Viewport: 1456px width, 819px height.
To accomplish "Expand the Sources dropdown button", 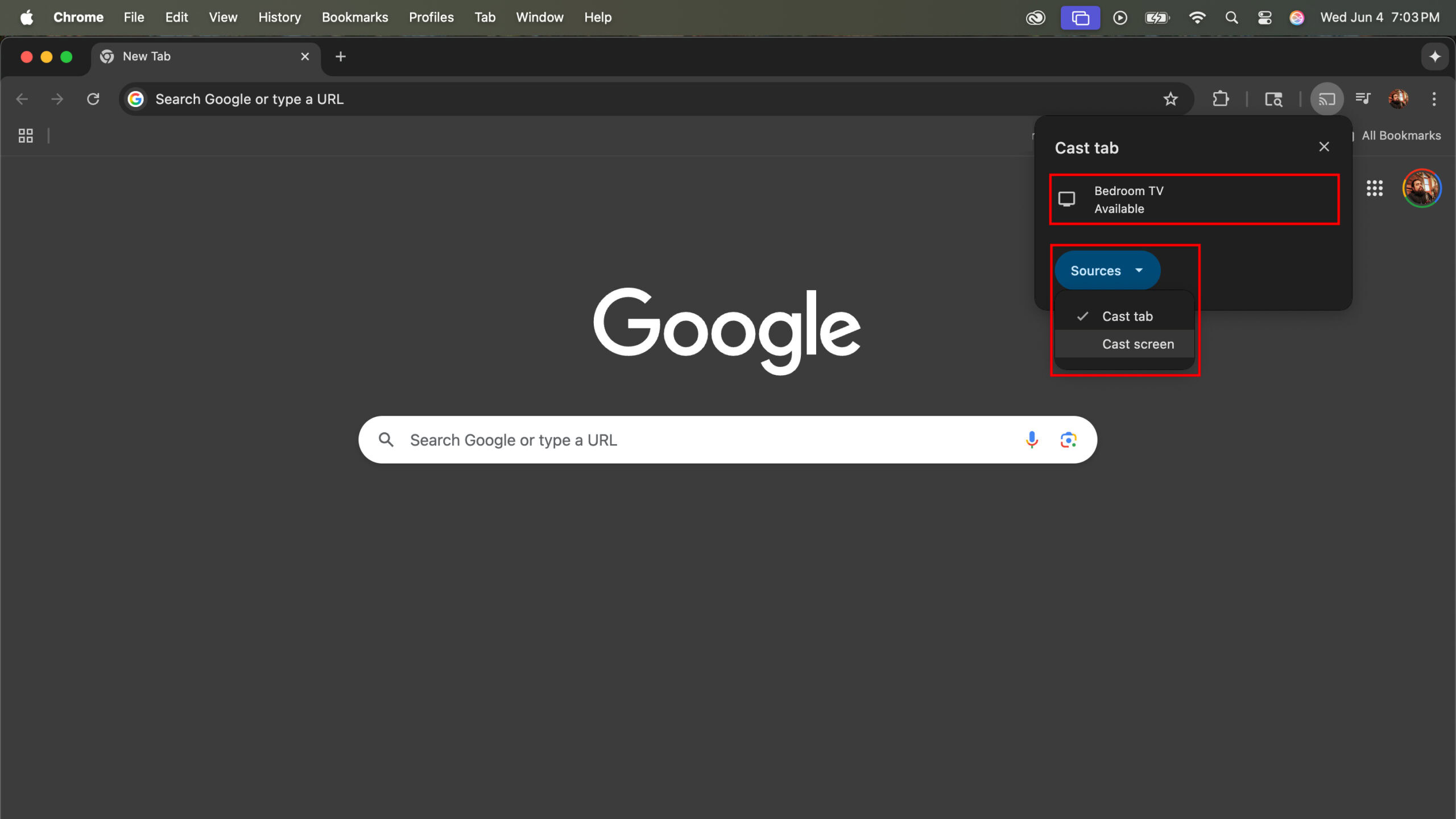I will [1106, 271].
